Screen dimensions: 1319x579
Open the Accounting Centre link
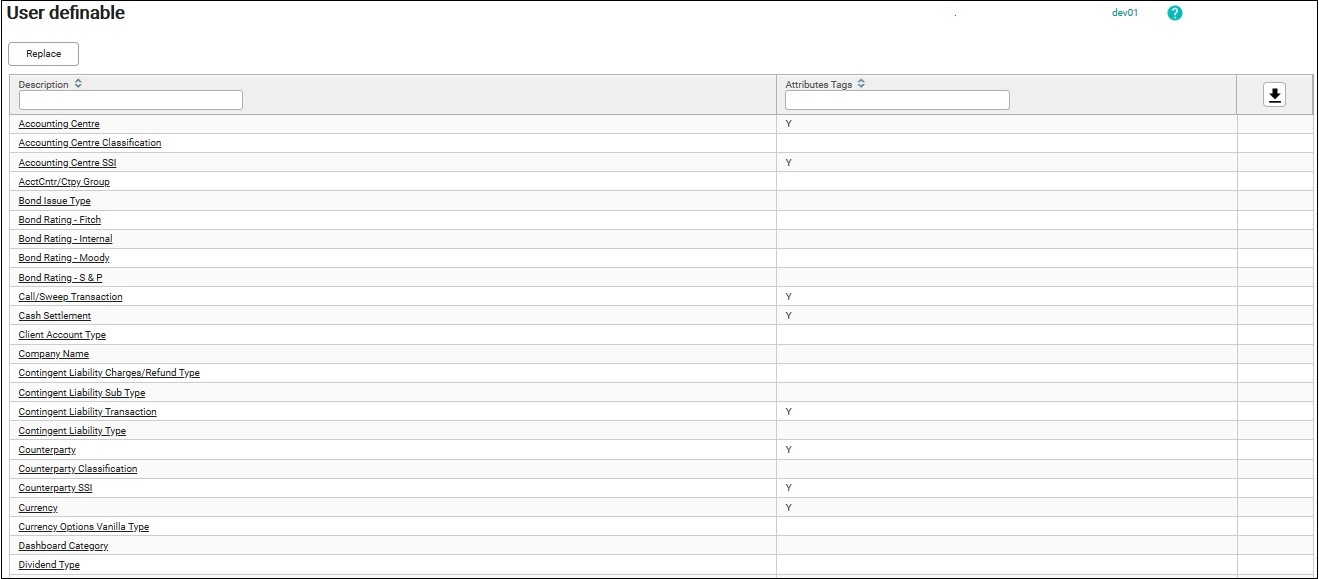point(59,124)
